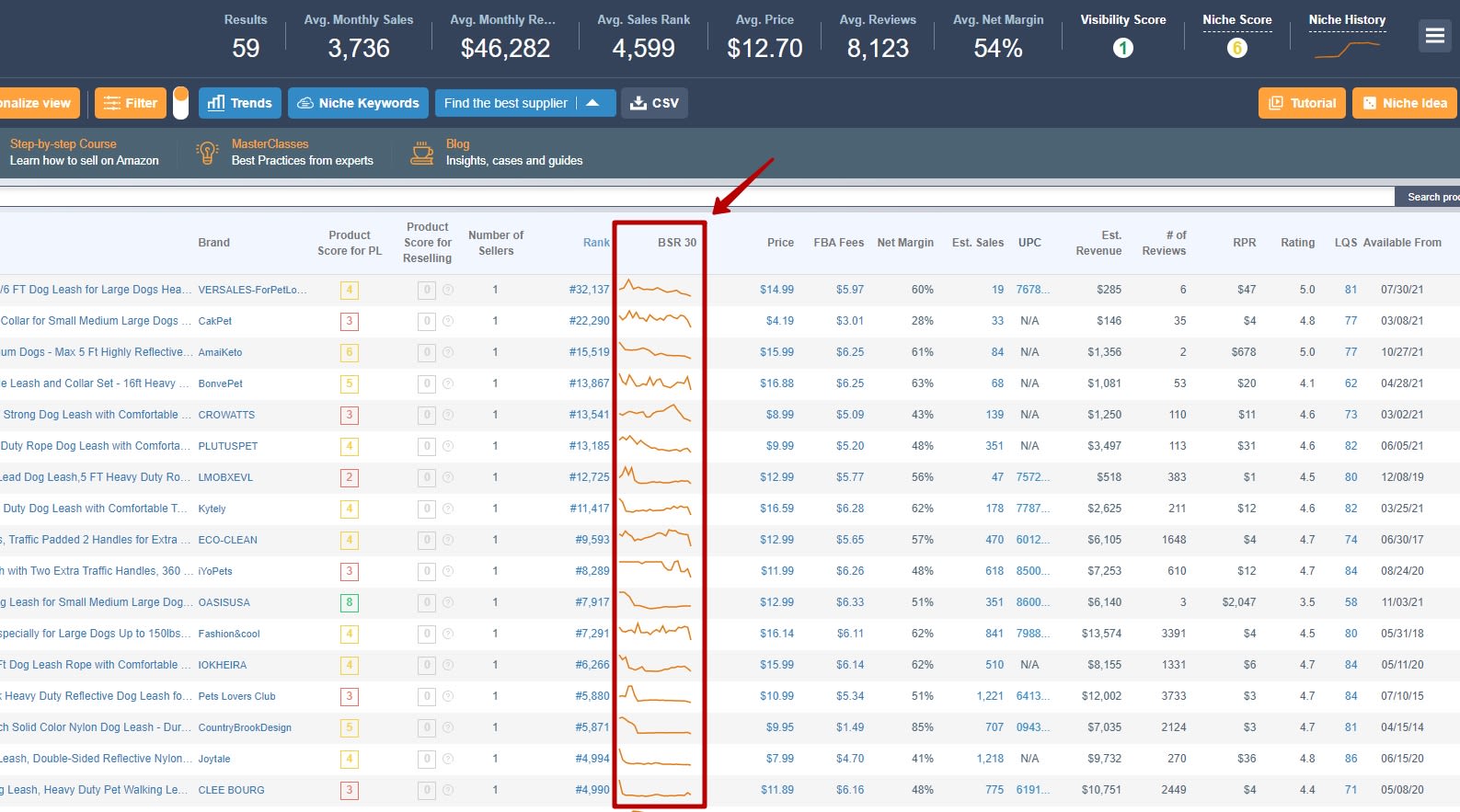Viewport: 1460px width, 812px height.
Task: Sort by the BSR 30 column header
Action: pyautogui.click(x=677, y=243)
